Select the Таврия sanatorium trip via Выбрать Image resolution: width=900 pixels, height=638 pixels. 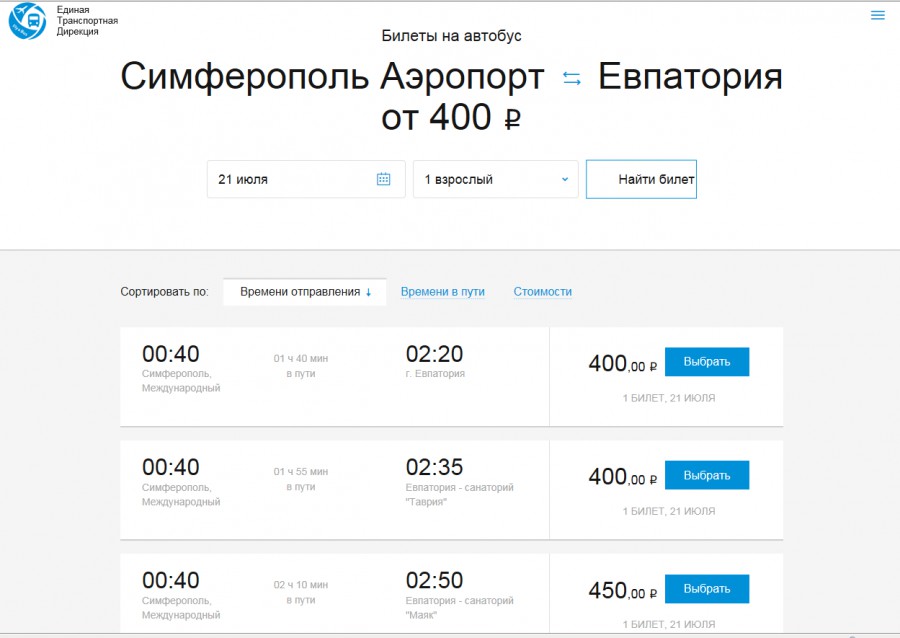click(x=707, y=475)
